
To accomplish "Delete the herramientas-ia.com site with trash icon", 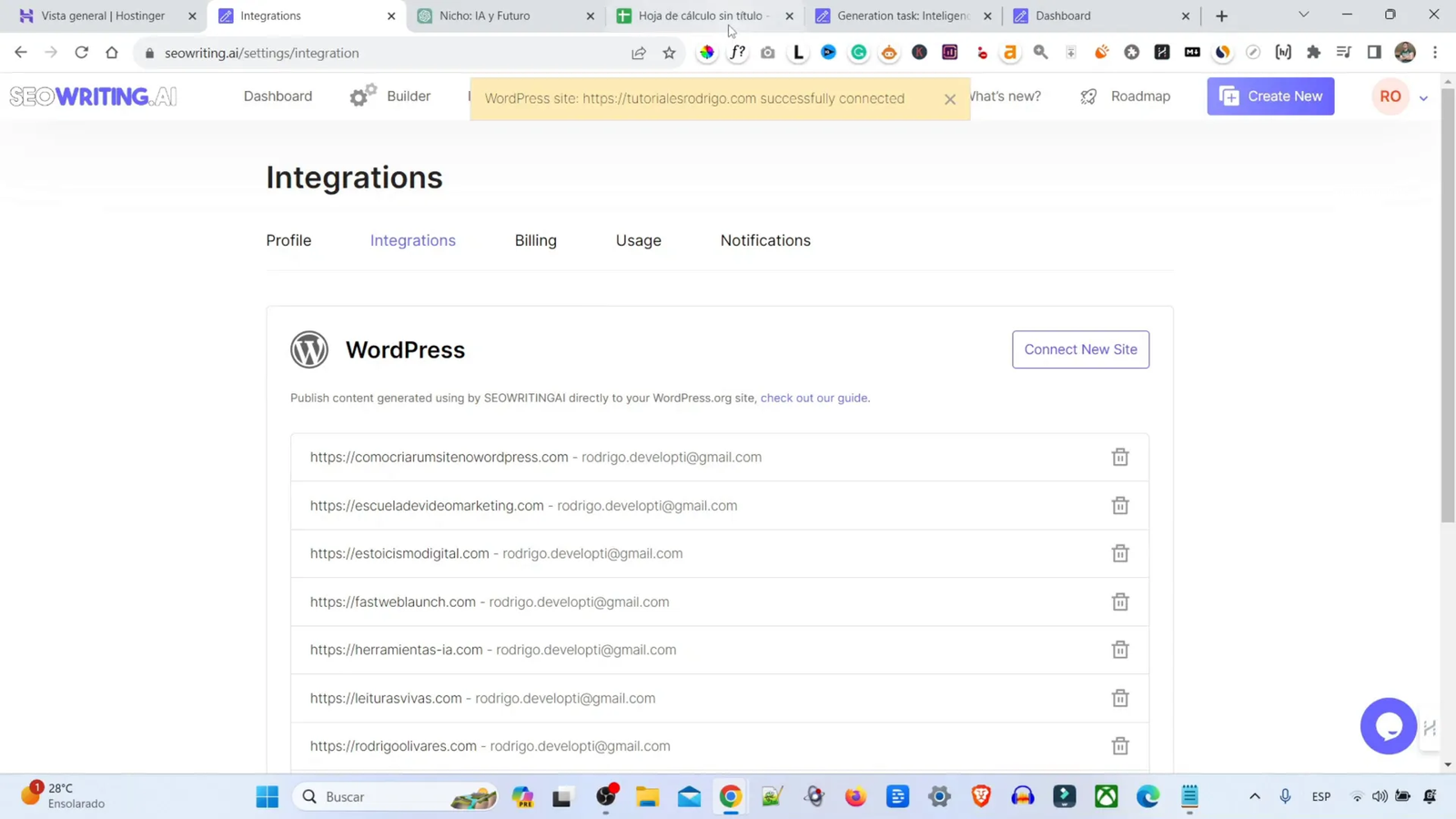I will pos(1119,650).
